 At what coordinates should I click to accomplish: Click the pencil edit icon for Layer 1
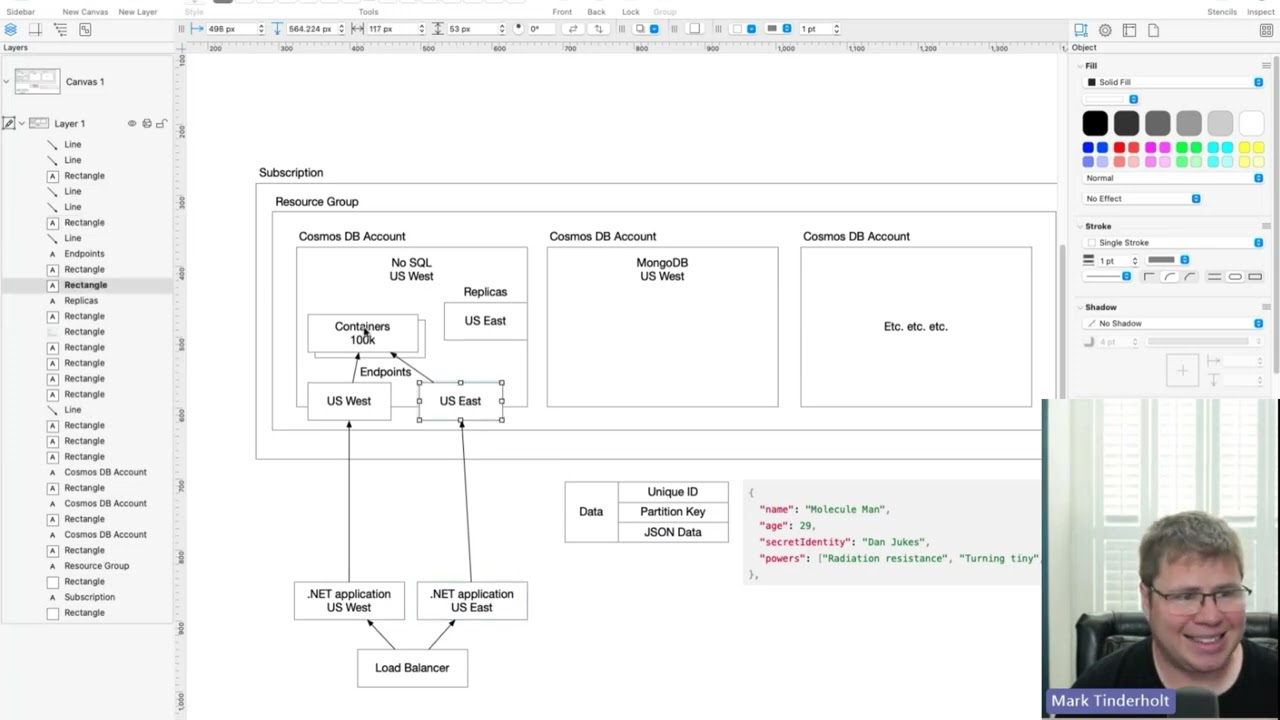pos(9,124)
